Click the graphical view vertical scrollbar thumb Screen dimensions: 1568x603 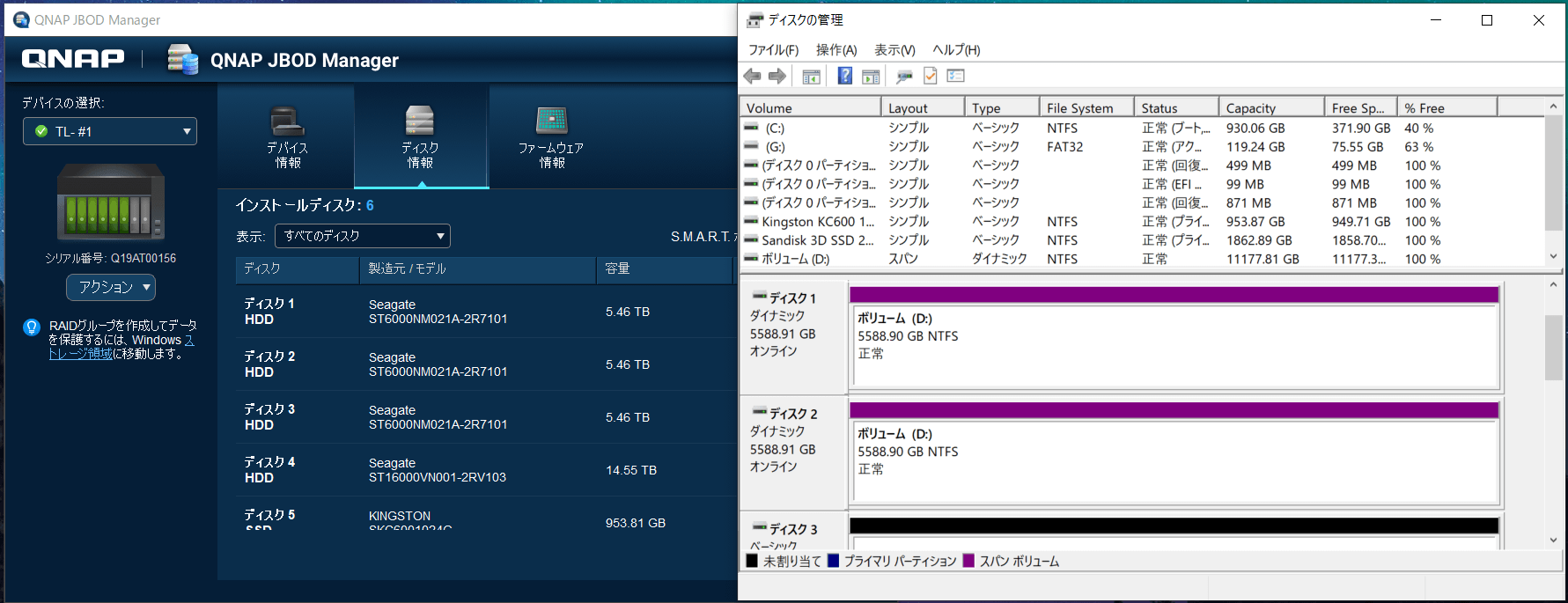click(1553, 348)
